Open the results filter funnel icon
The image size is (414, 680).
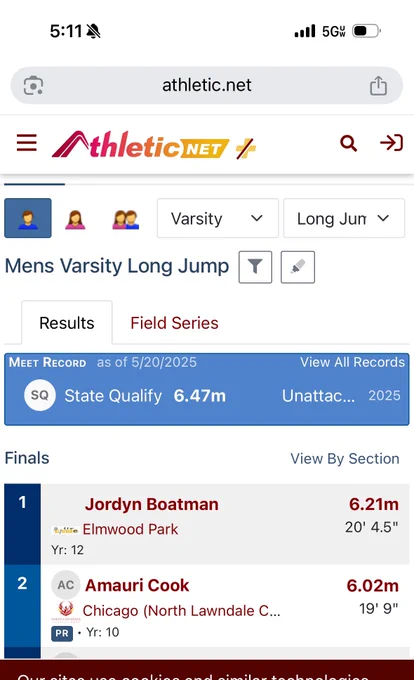pyautogui.click(x=255, y=267)
